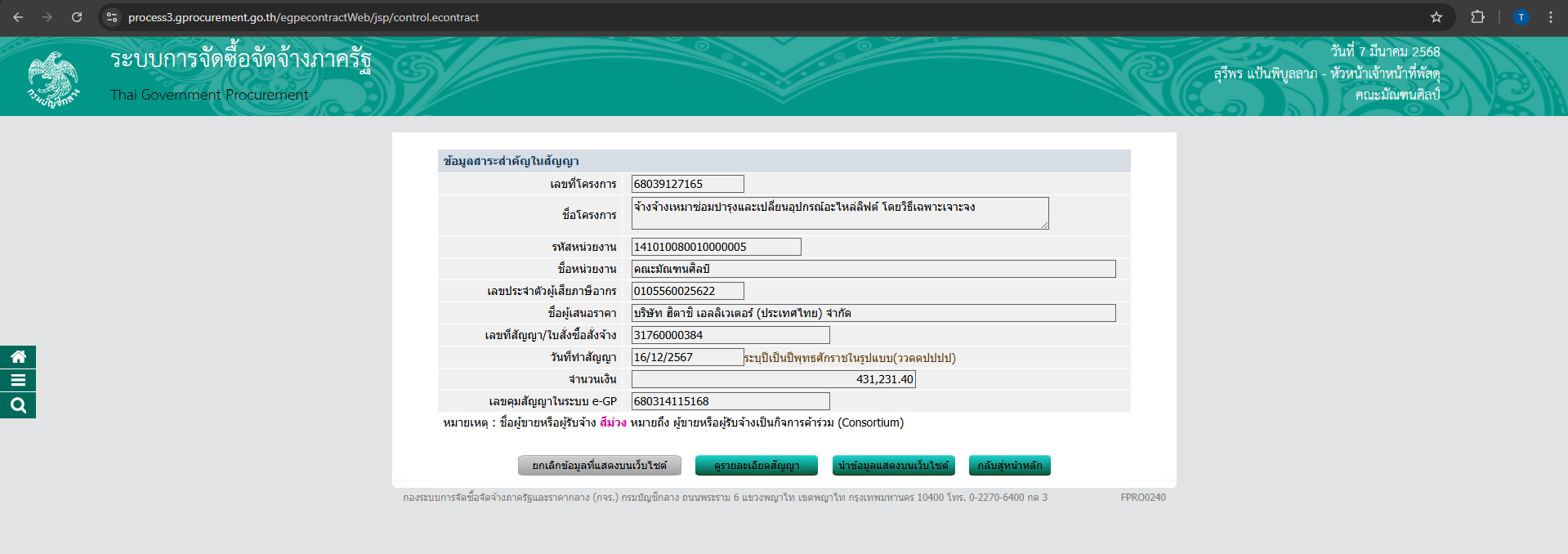
Task: Click the contract date field 16/12/2567
Action: point(688,357)
